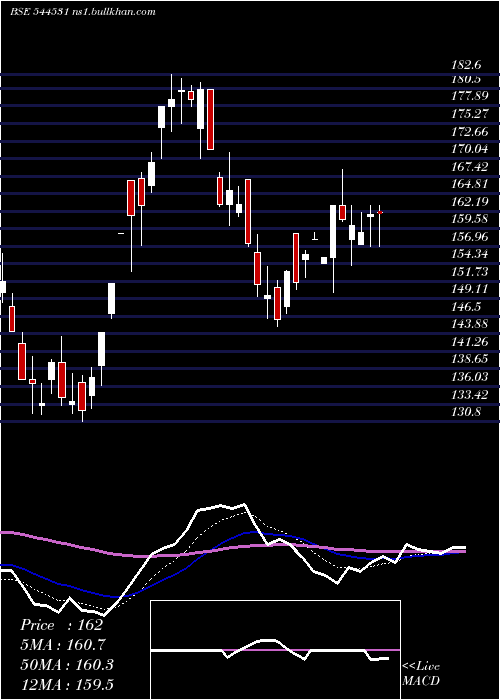Click the 130.8 price level label
This screenshot has height=700, width=500.
click(467, 412)
